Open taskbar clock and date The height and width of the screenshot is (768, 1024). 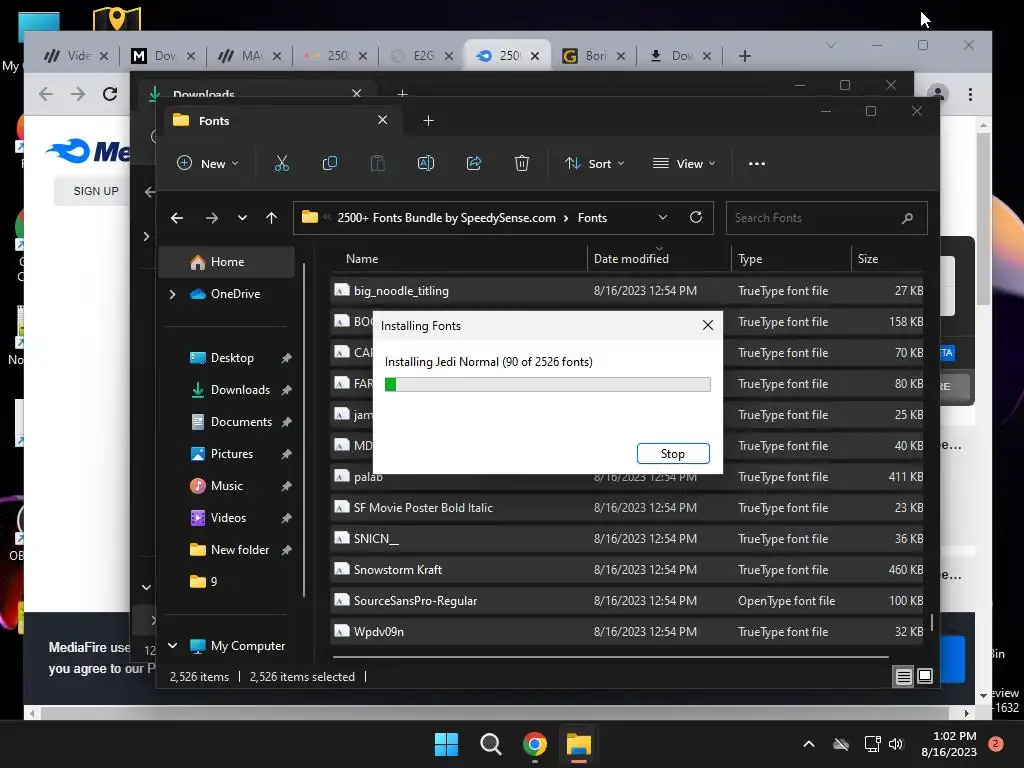click(x=949, y=744)
